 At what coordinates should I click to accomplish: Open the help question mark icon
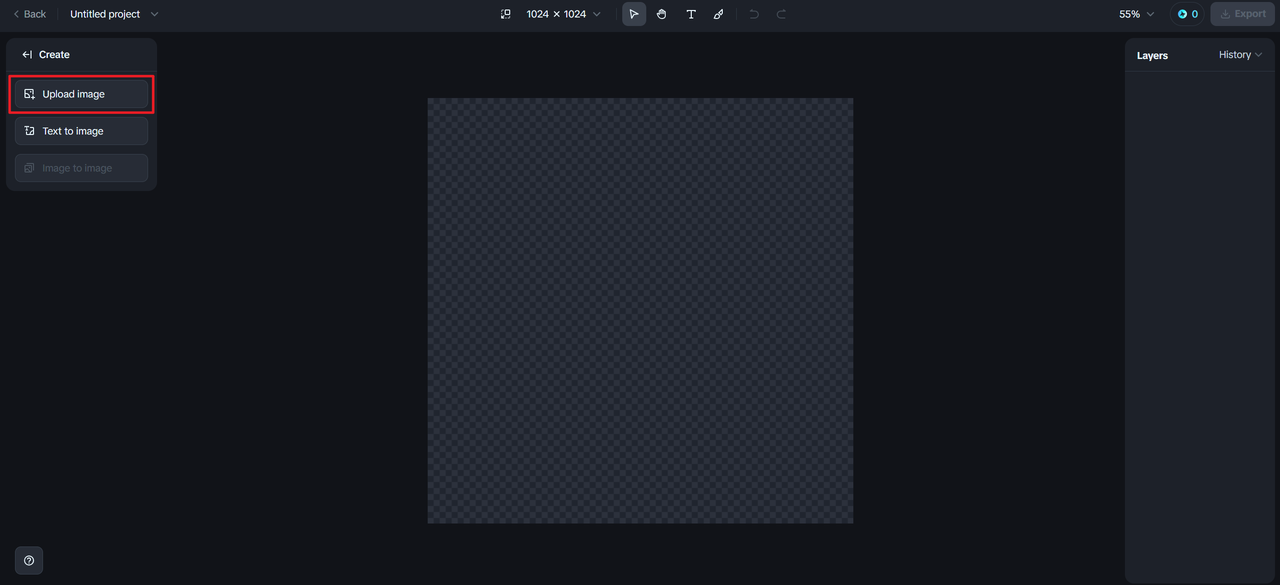tap(29, 561)
